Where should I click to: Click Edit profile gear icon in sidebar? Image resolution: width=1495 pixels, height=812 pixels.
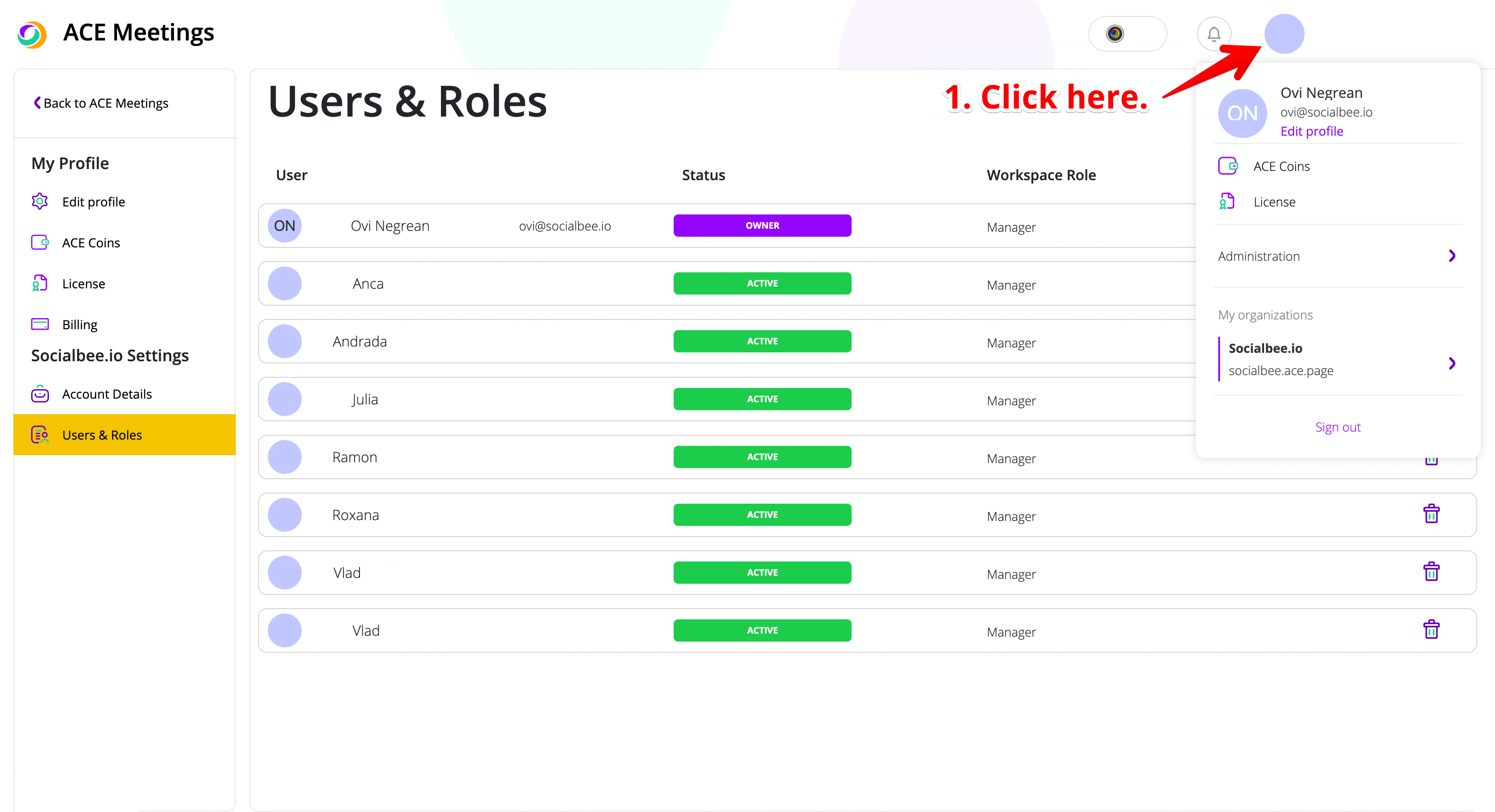(x=40, y=202)
